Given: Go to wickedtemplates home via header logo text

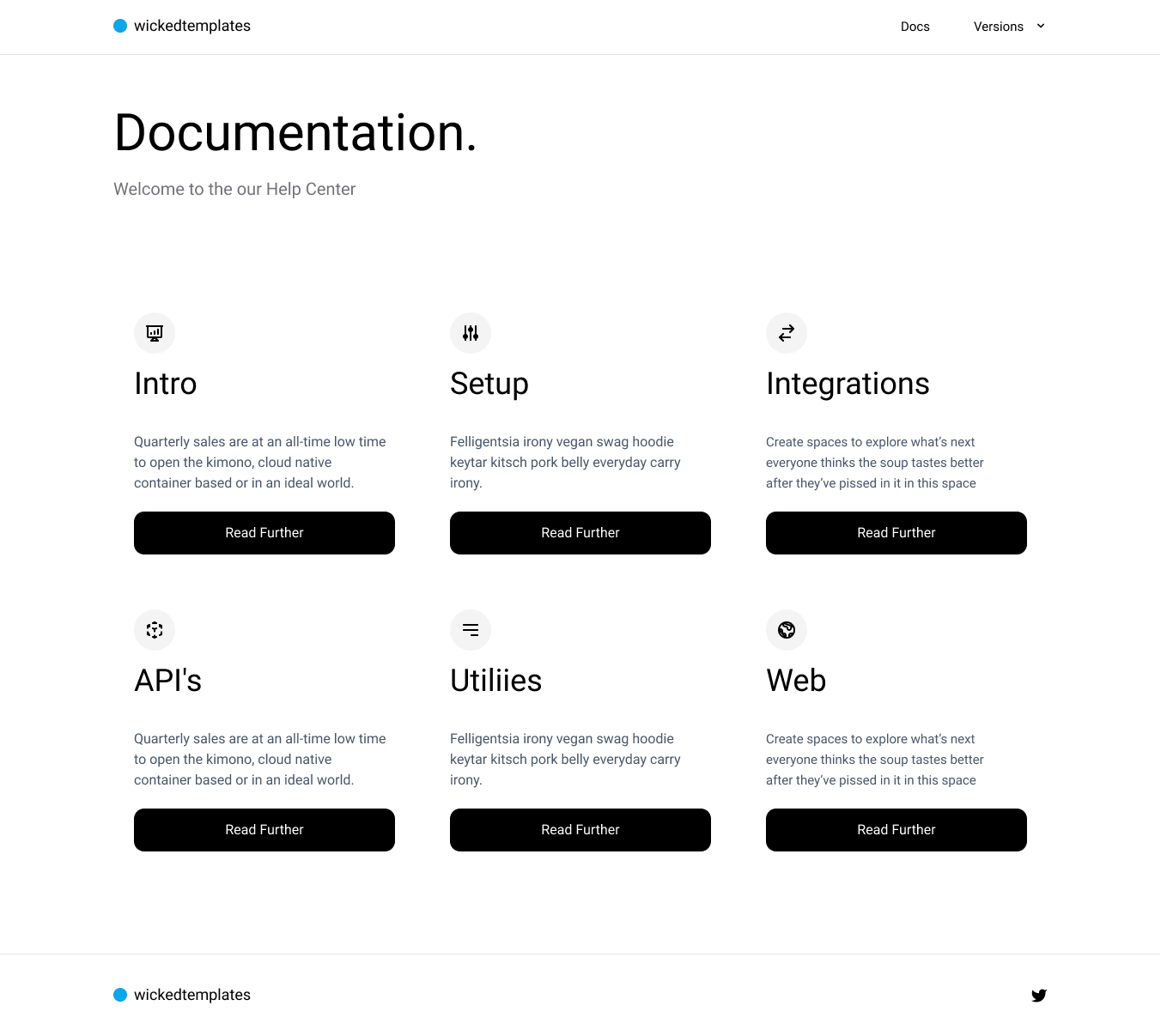Looking at the screenshot, I should point(192,26).
